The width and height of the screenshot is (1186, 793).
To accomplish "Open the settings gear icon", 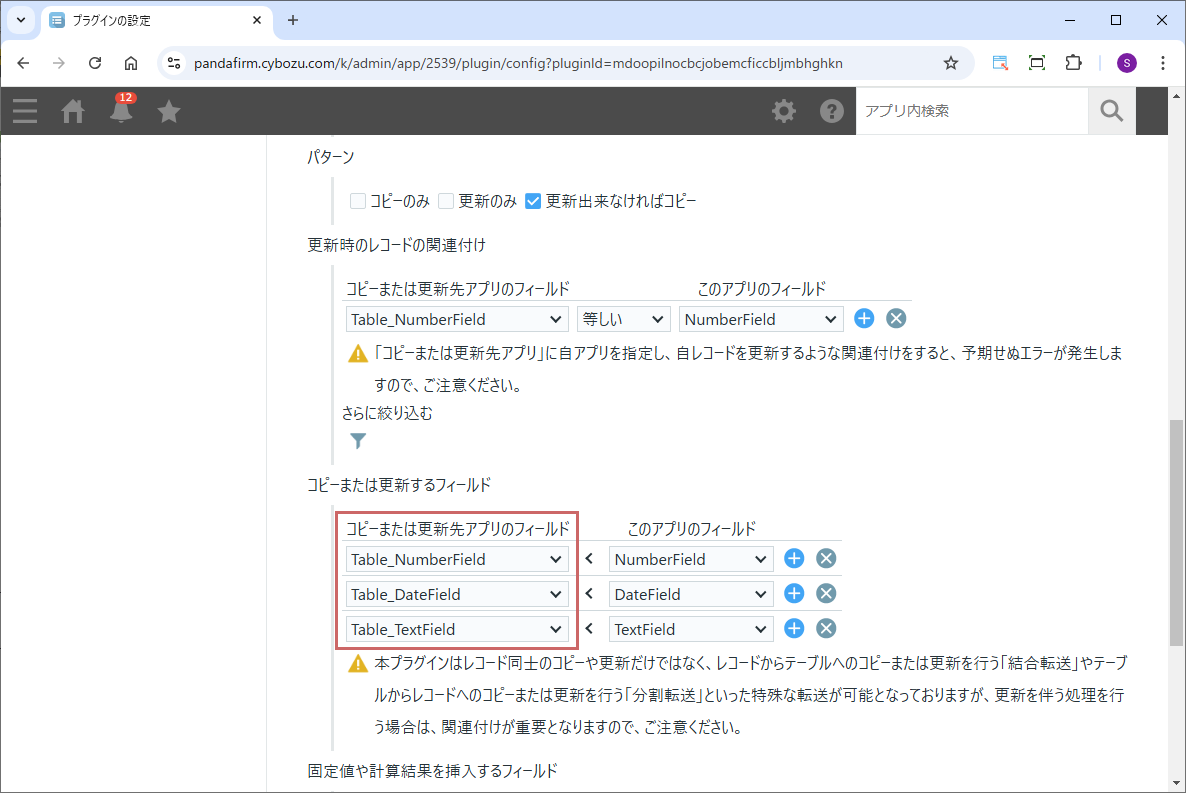I will [x=784, y=111].
